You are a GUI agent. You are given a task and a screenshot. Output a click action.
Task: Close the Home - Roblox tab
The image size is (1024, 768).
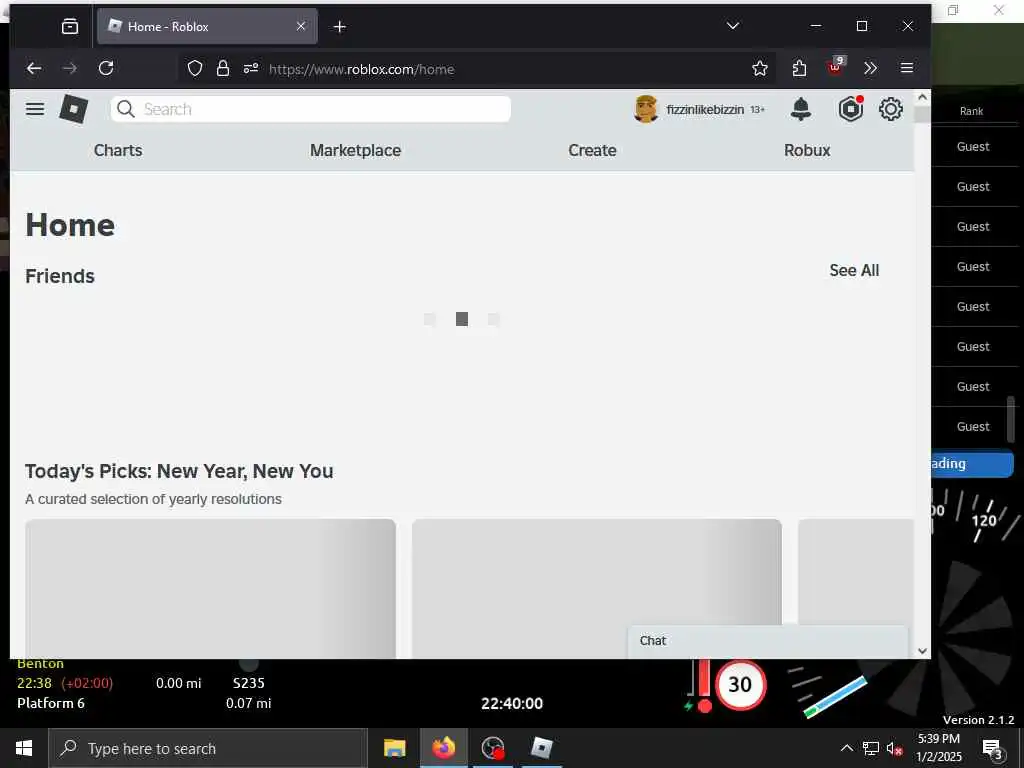[301, 26]
